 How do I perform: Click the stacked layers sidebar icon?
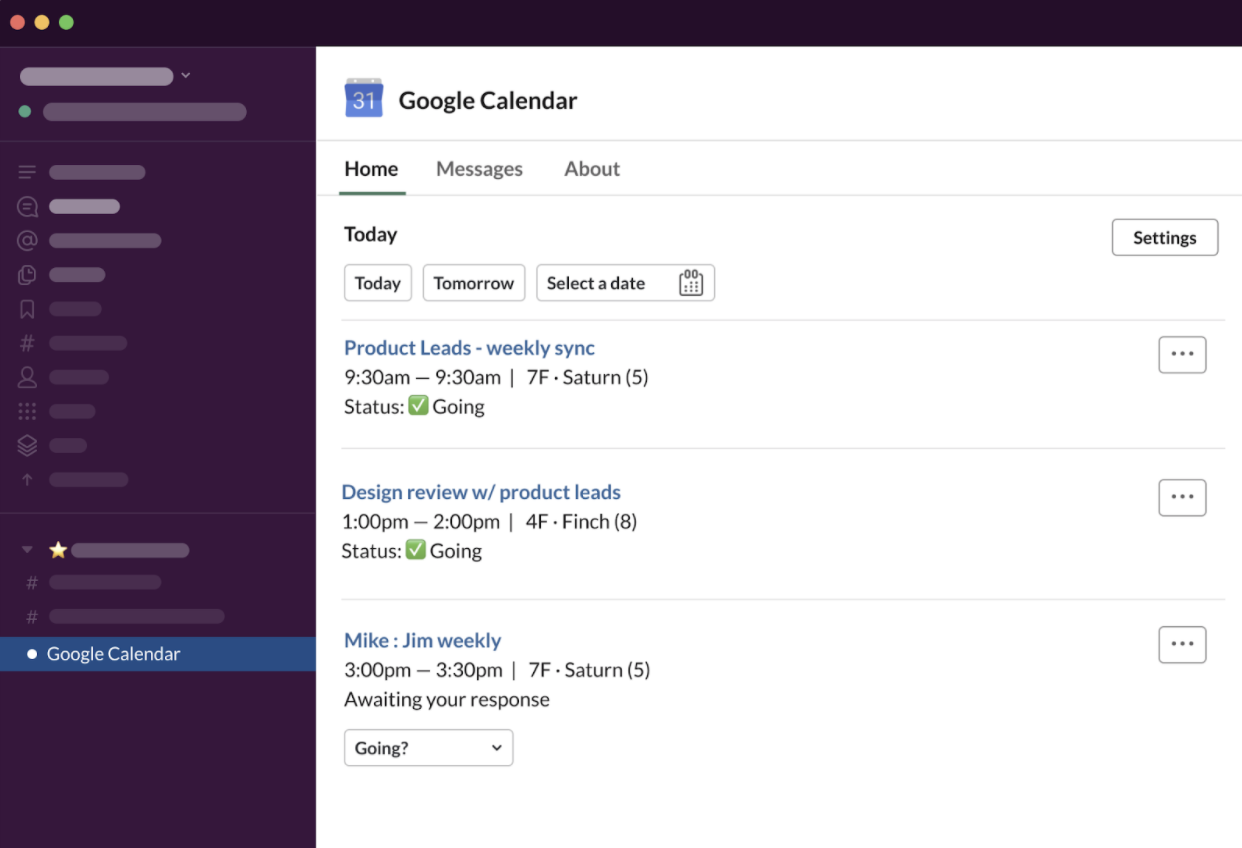[27, 445]
